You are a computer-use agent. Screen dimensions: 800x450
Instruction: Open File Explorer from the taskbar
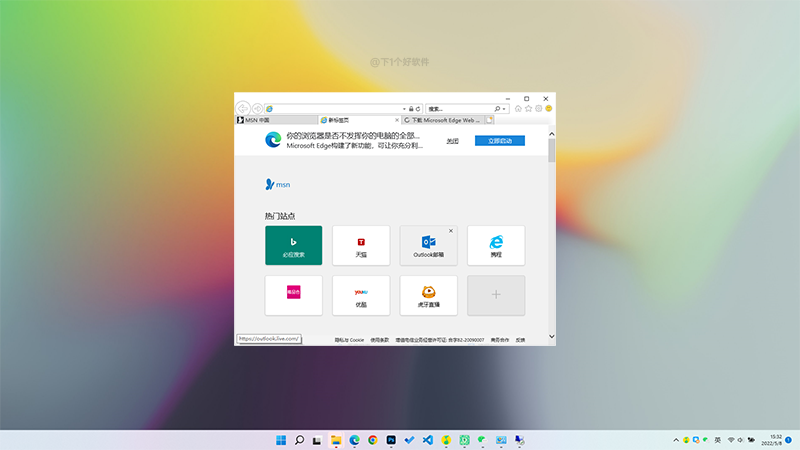point(336,440)
